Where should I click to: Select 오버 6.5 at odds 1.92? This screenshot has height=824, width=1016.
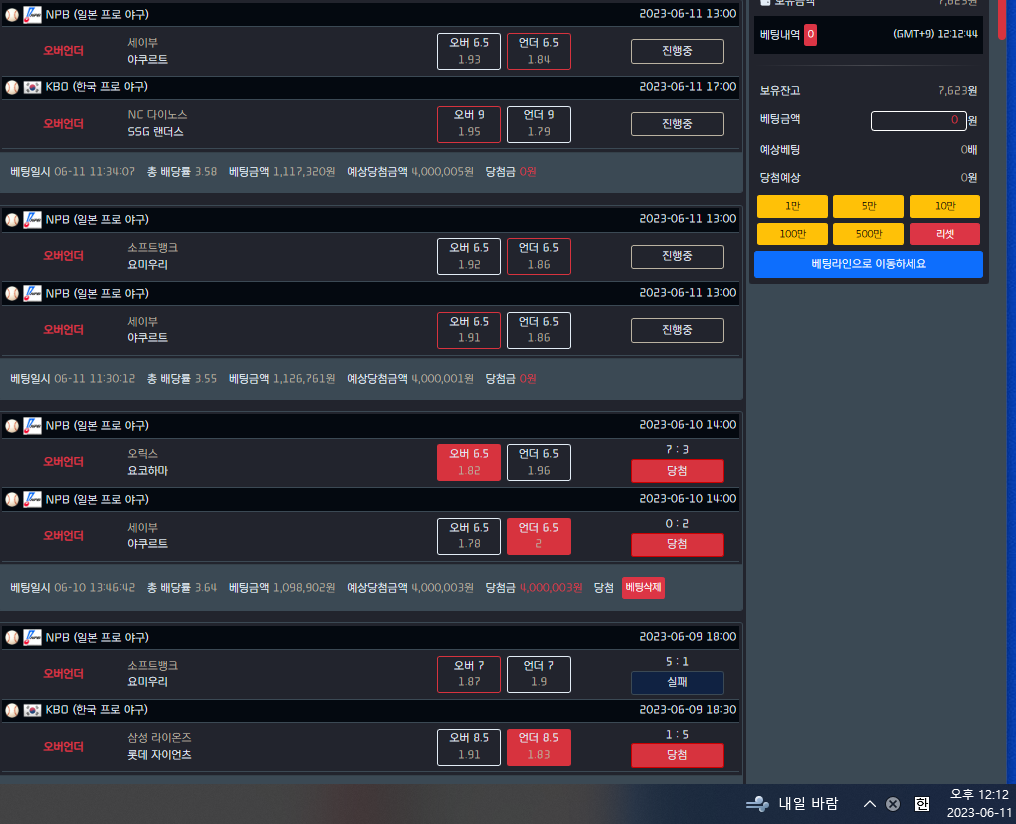(469, 257)
